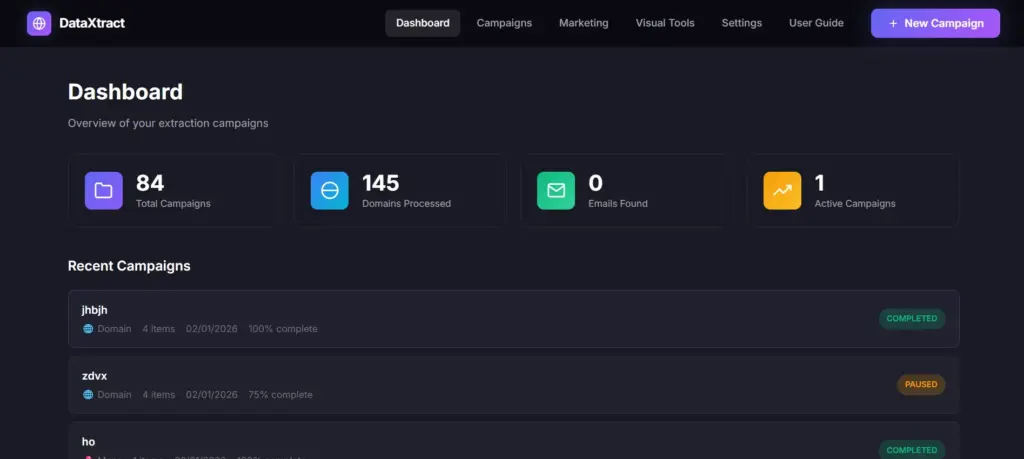Select the Domains Processed card showing 145

click(x=398, y=191)
